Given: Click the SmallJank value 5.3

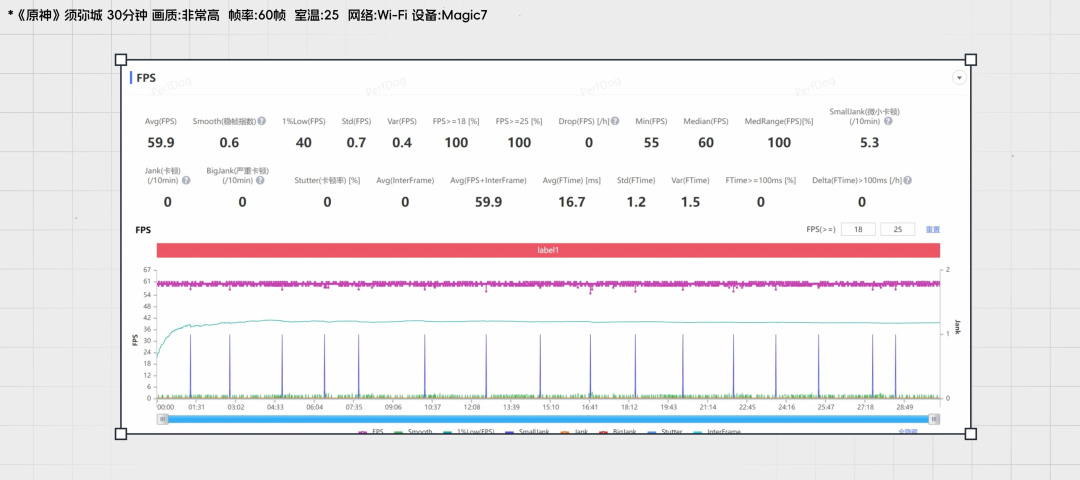Looking at the screenshot, I should [869, 143].
